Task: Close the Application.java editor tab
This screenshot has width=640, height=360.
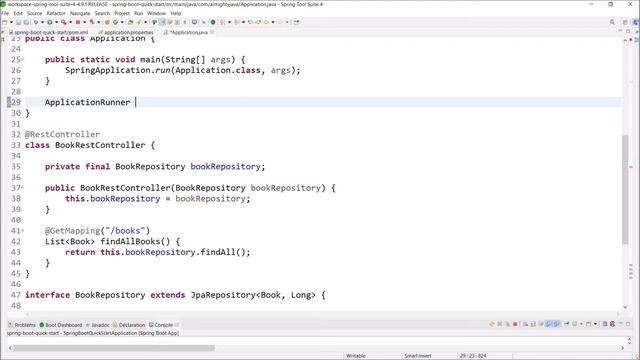Action: pos(212,32)
